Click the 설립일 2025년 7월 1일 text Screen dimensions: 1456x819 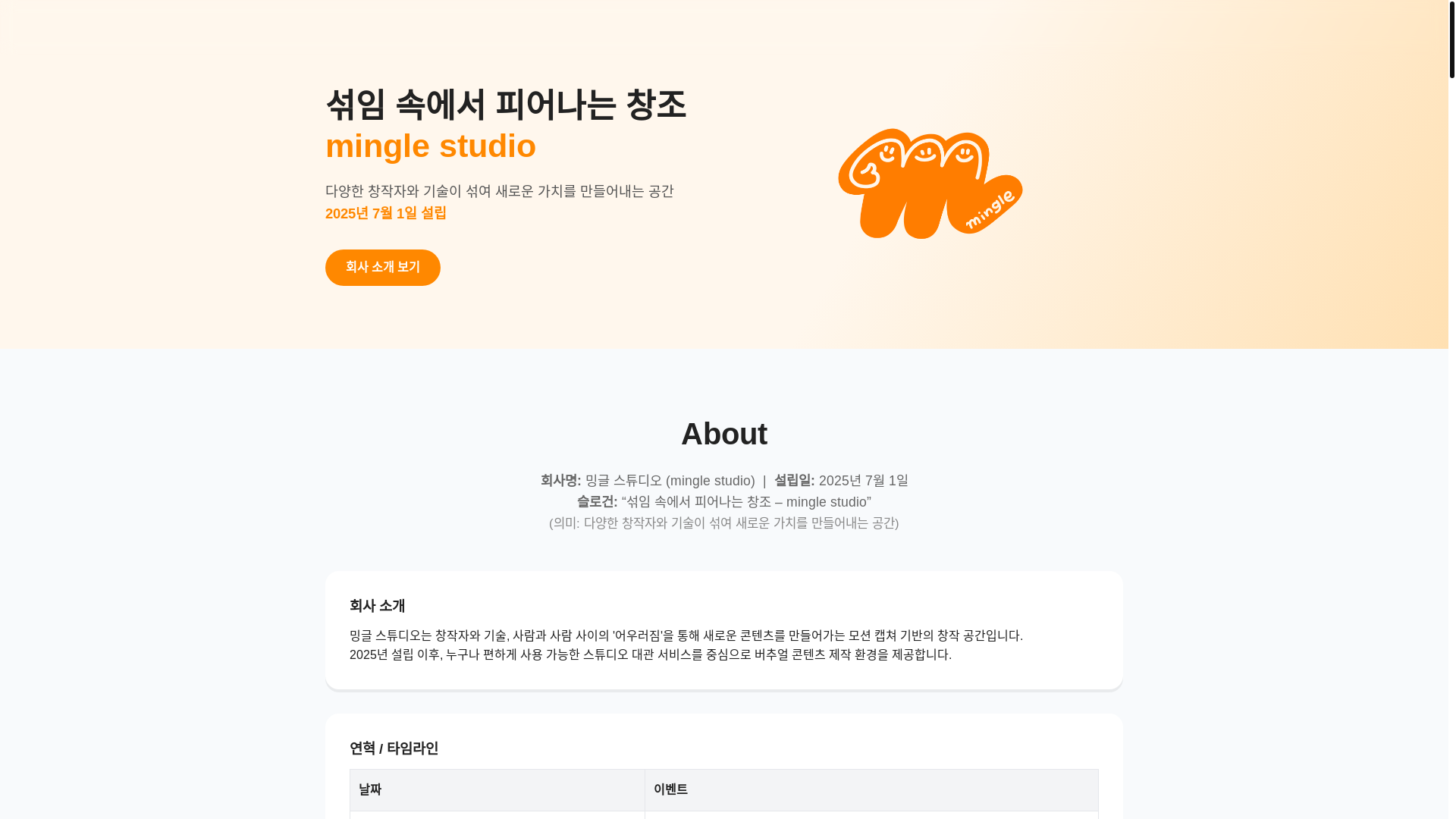point(840,481)
